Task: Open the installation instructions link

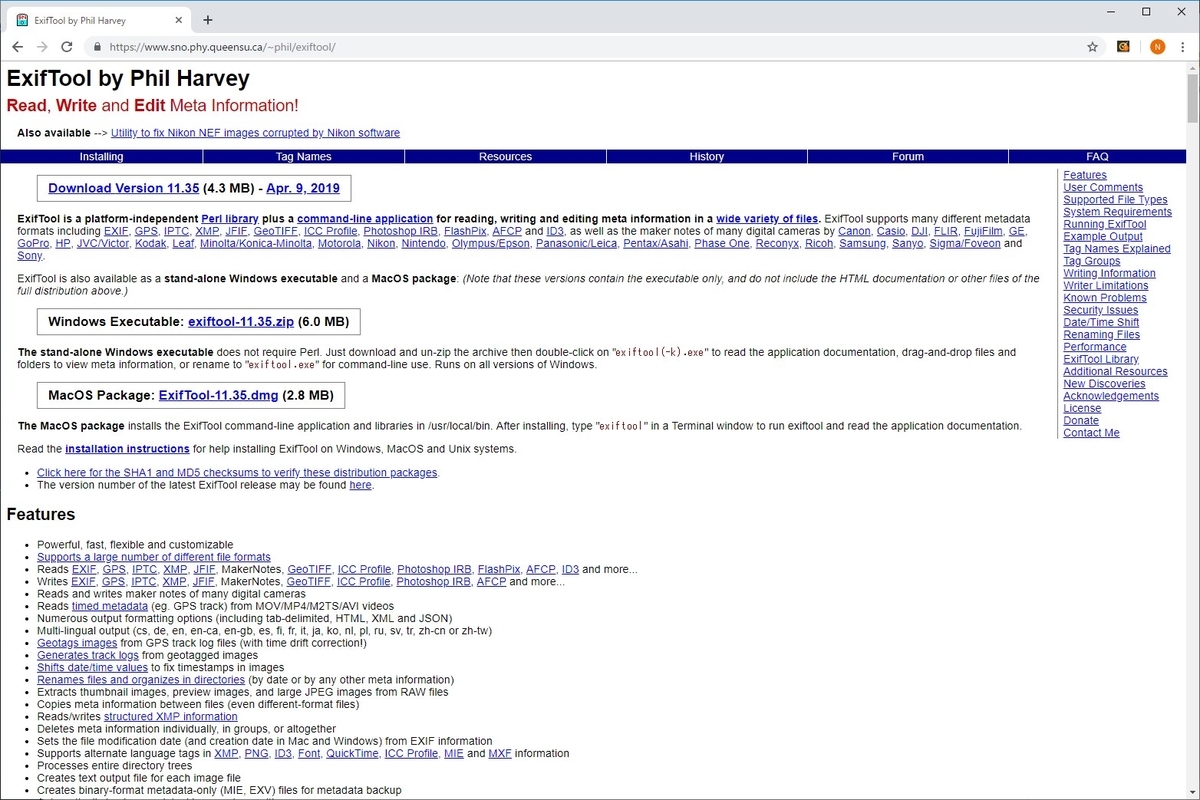Action: click(127, 449)
